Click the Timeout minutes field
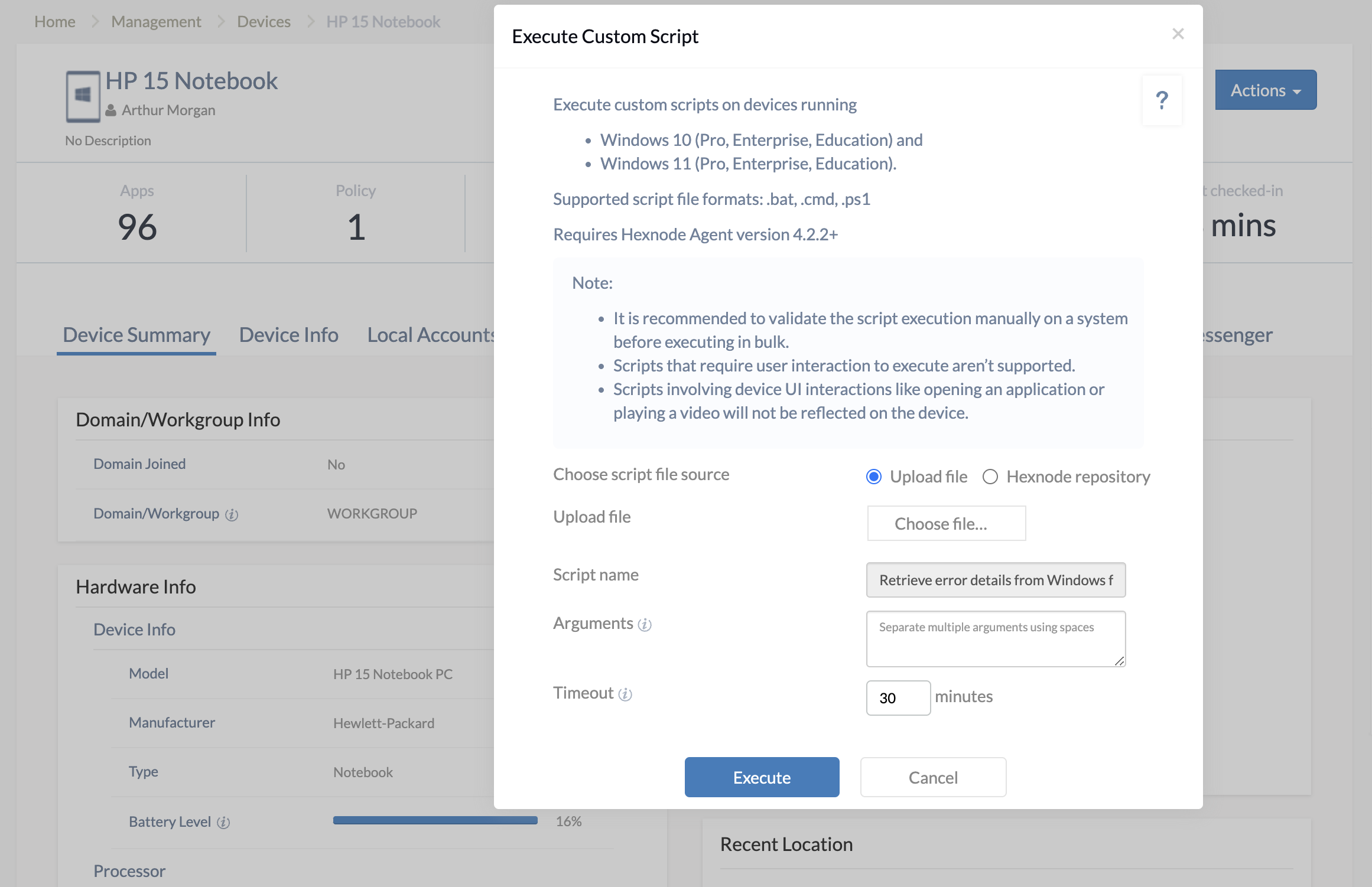The width and height of the screenshot is (1372, 887). [898, 698]
